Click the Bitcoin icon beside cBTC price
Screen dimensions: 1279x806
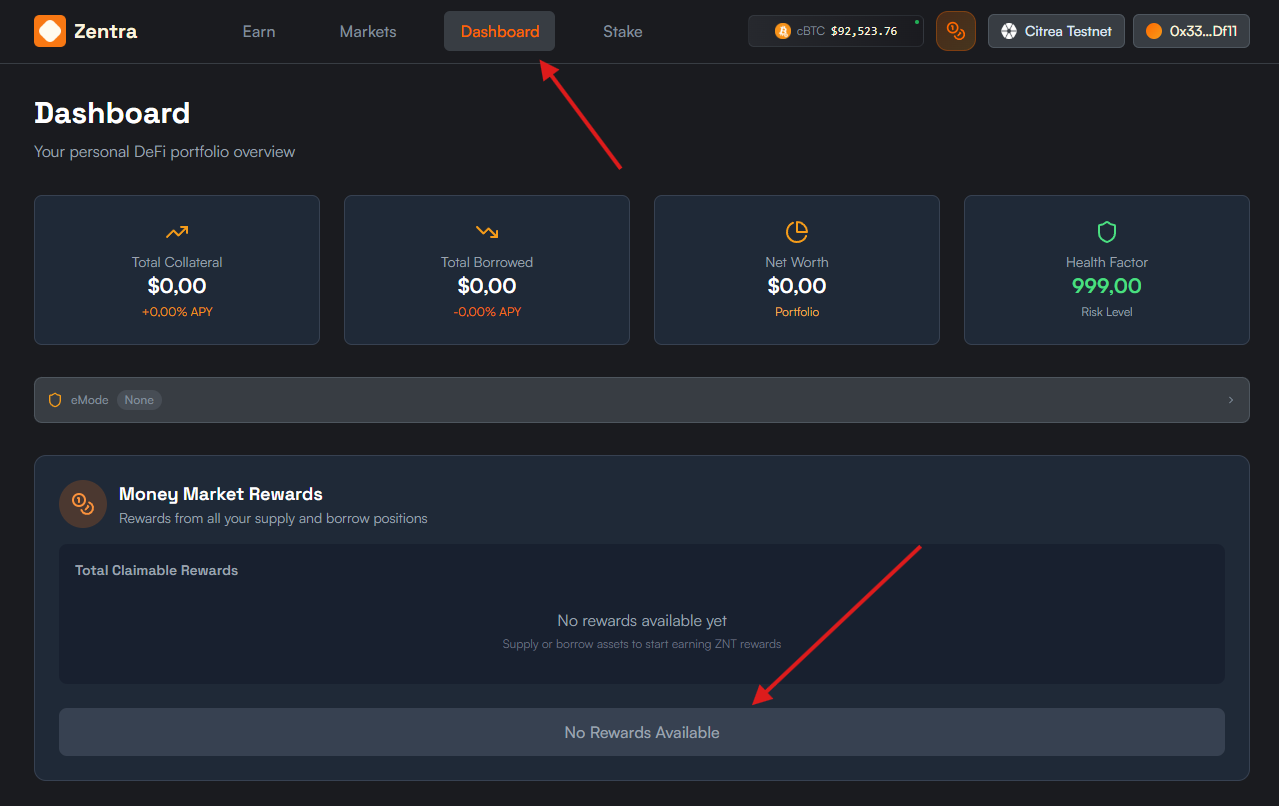(782, 31)
